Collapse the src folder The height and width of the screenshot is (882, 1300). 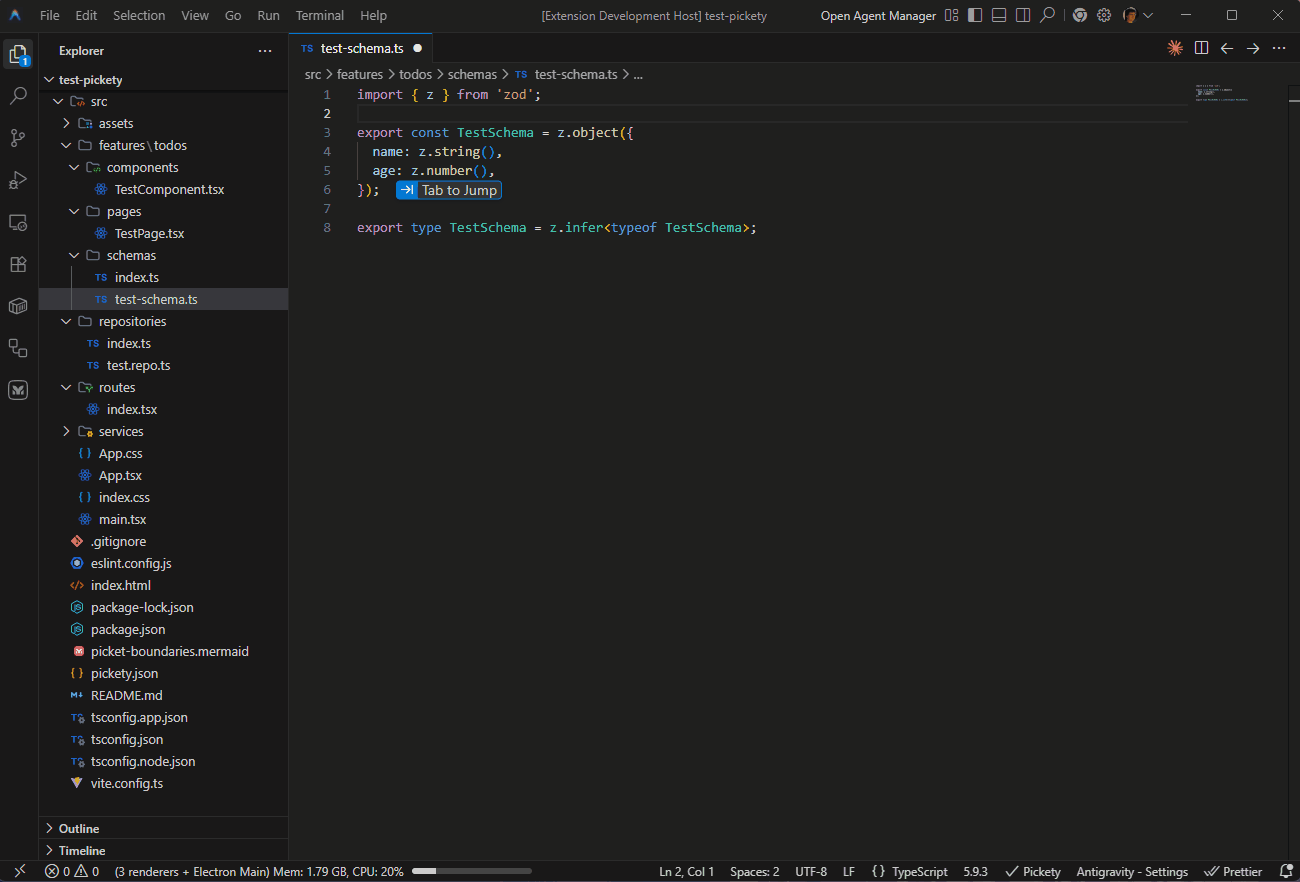click(x=58, y=101)
